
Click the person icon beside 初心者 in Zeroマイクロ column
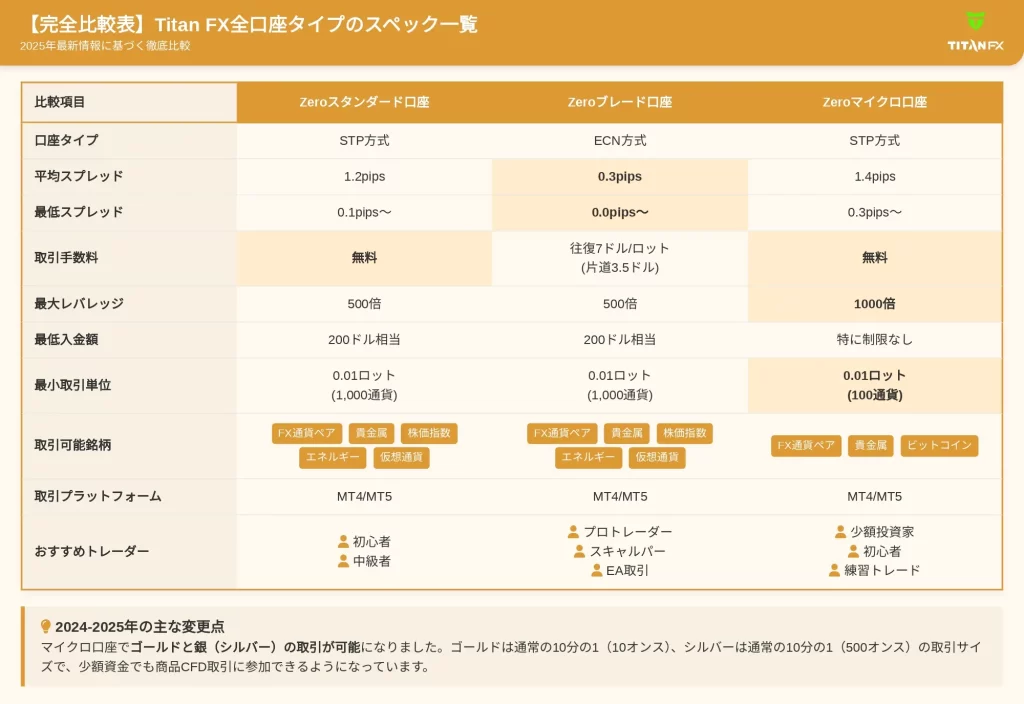pyautogui.click(x=854, y=551)
